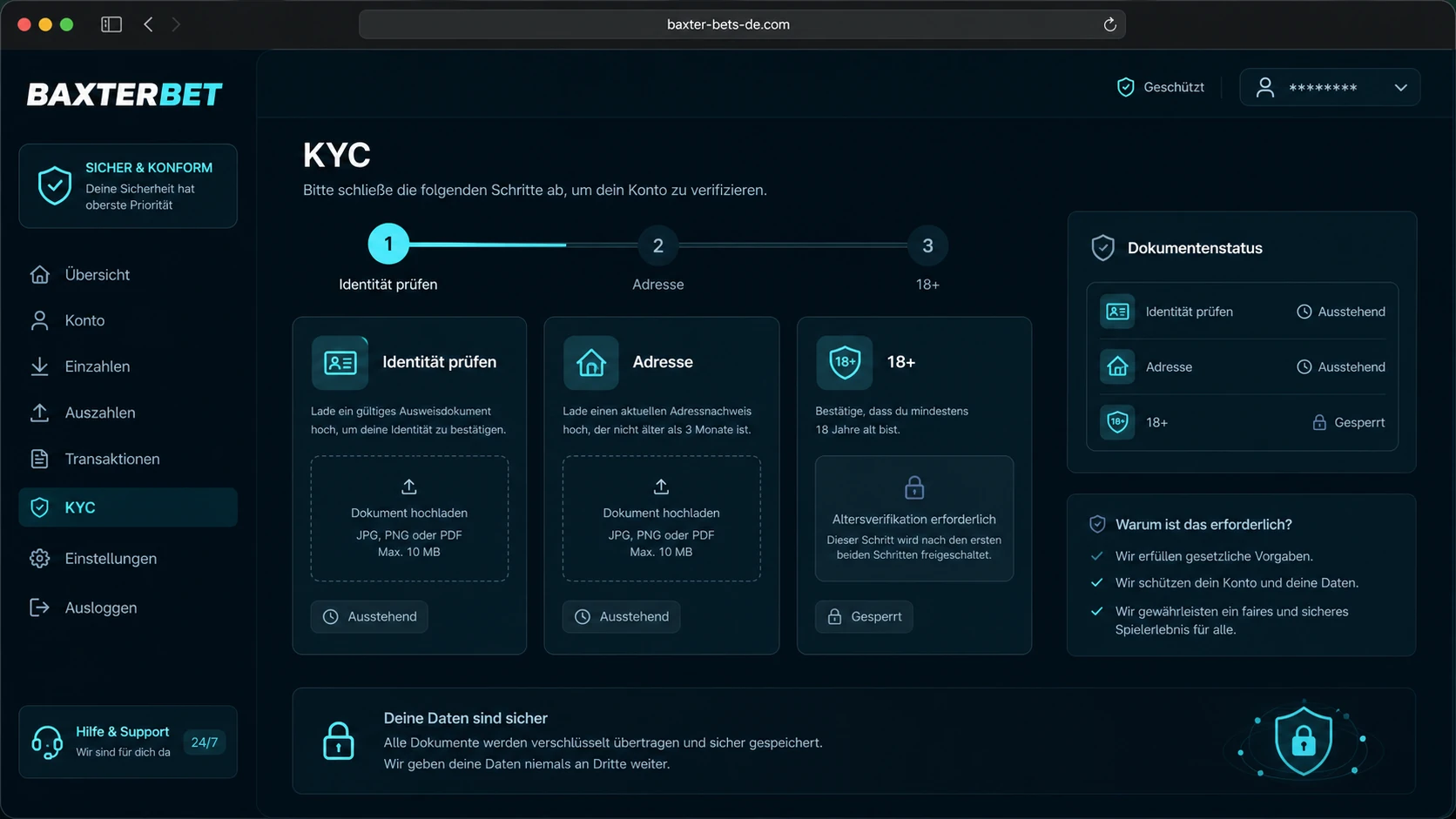Image resolution: width=1456 pixels, height=819 pixels.
Task: Click the Gesperrt lock icon in Dokumentenstatus
Action: (x=1319, y=422)
